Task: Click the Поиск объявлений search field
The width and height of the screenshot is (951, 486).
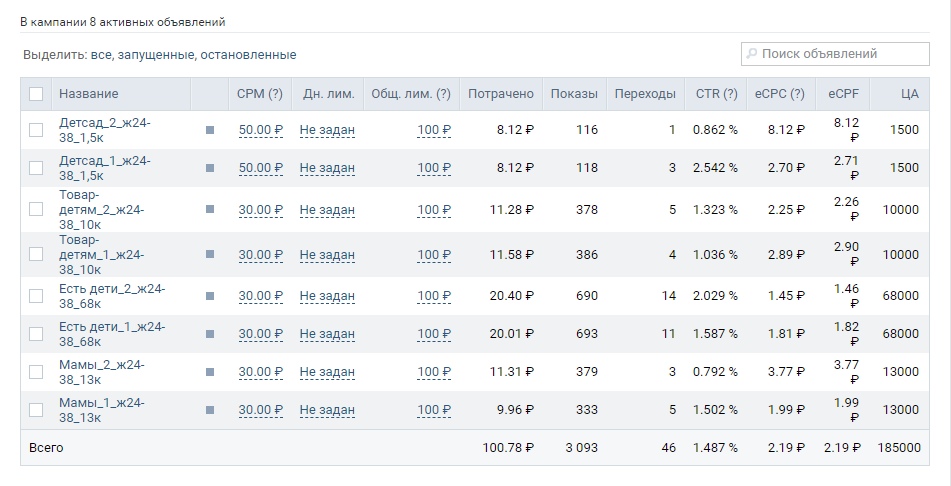Action: (835, 54)
